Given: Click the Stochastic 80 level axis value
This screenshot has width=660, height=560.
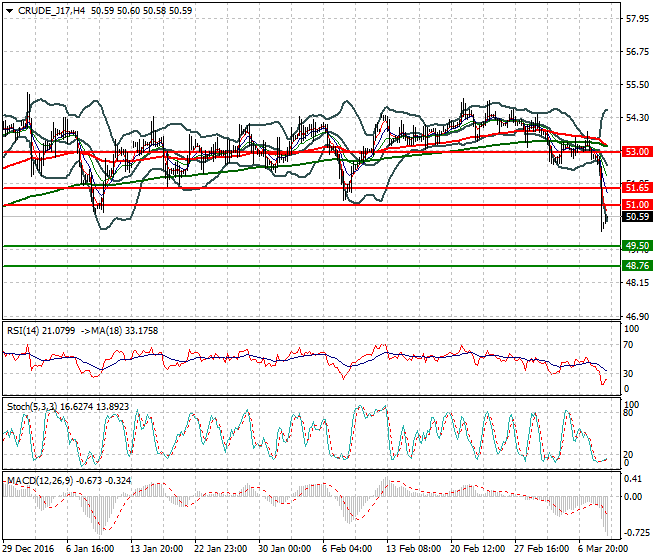Looking at the screenshot, I should [x=628, y=413].
